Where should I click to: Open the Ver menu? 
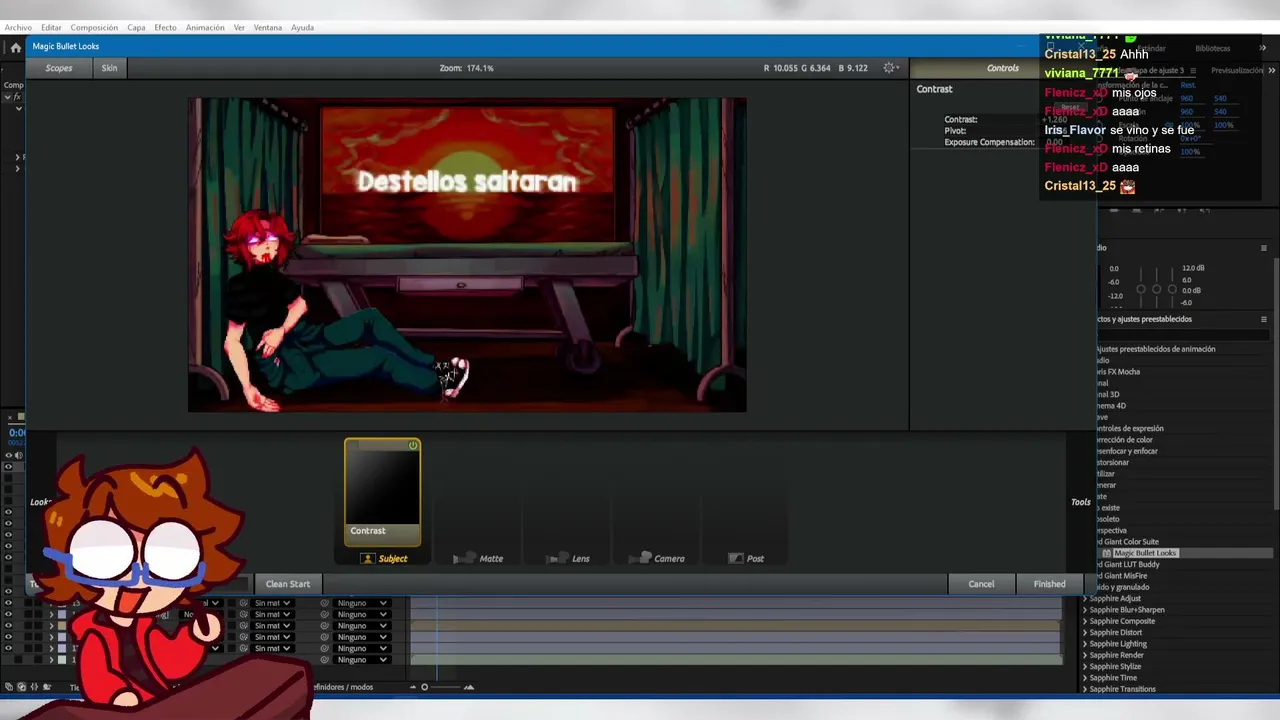pos(239,28)
